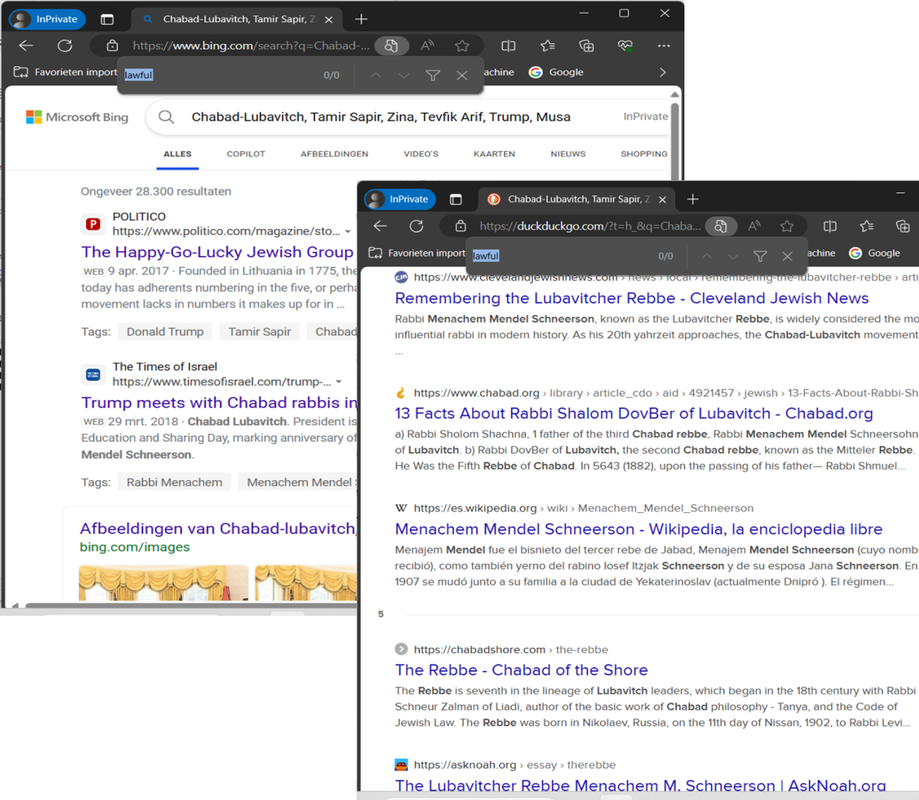The height and width of the screenshot is (800, 919).
Task: Open Favorieten import folder in Bing window
Action: click(x=66, y=72)
